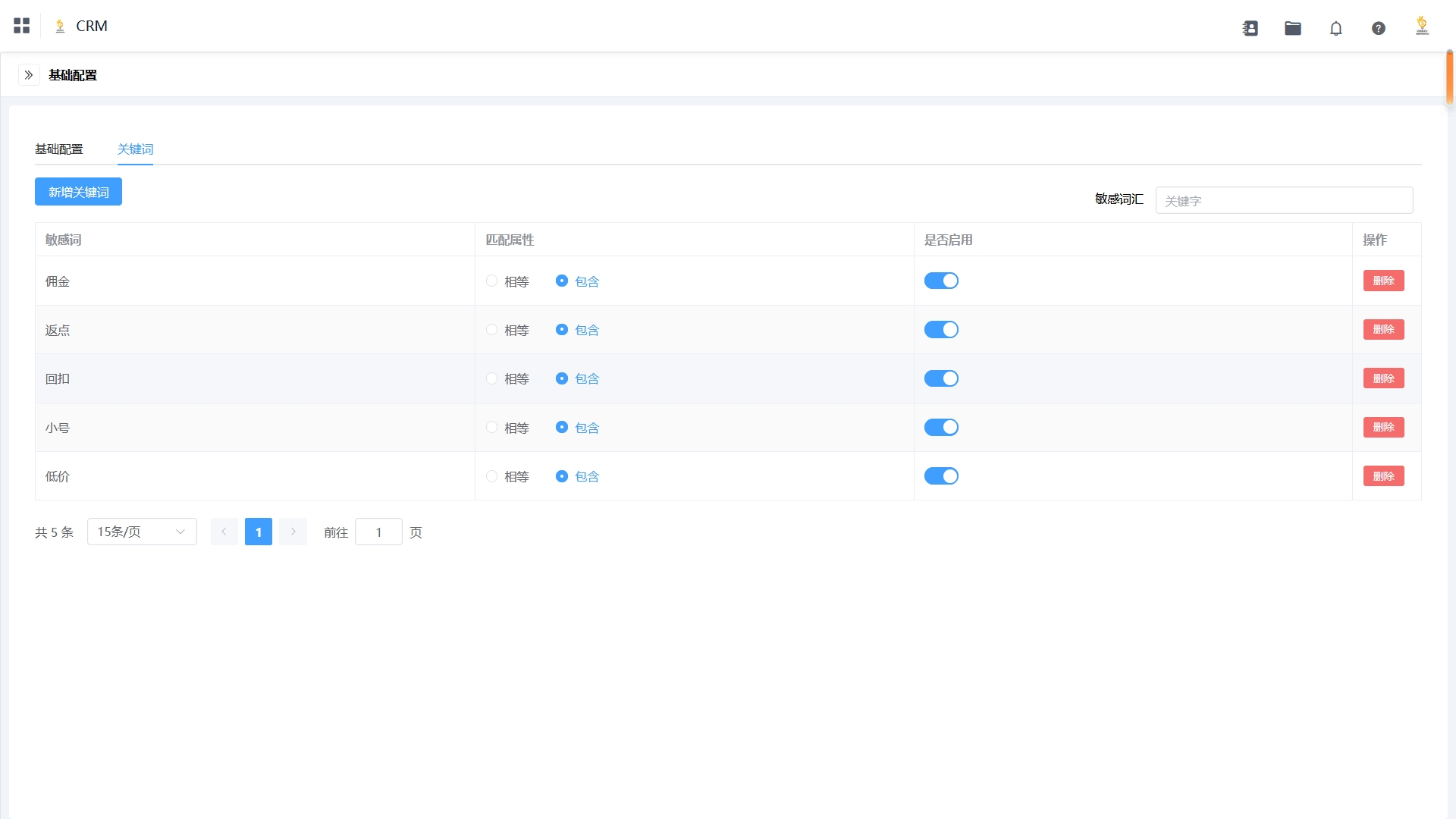Open the contacts address book icon
This screenshot has width=1456, height=819.
pos(1250,28)
